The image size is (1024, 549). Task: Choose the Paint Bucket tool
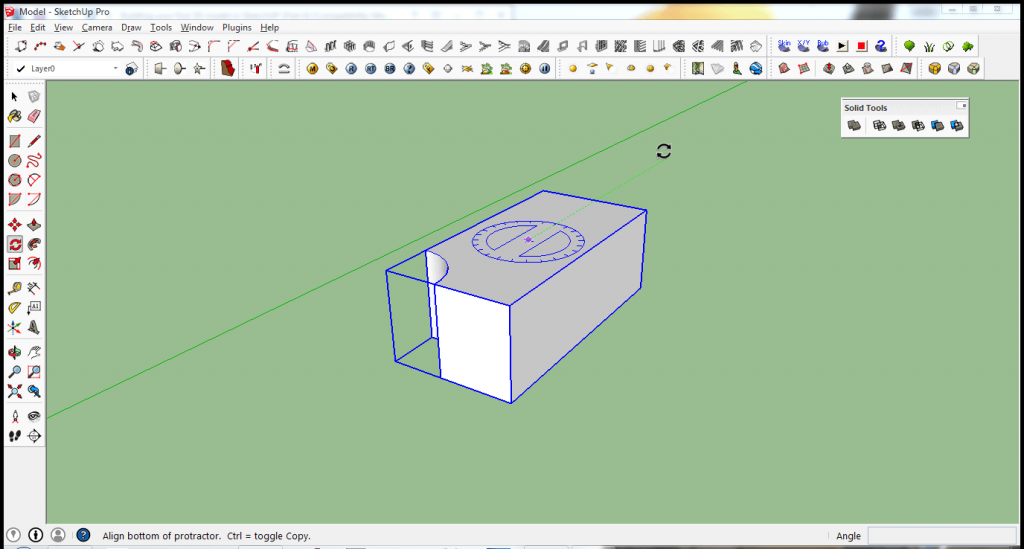coord(14,116)
